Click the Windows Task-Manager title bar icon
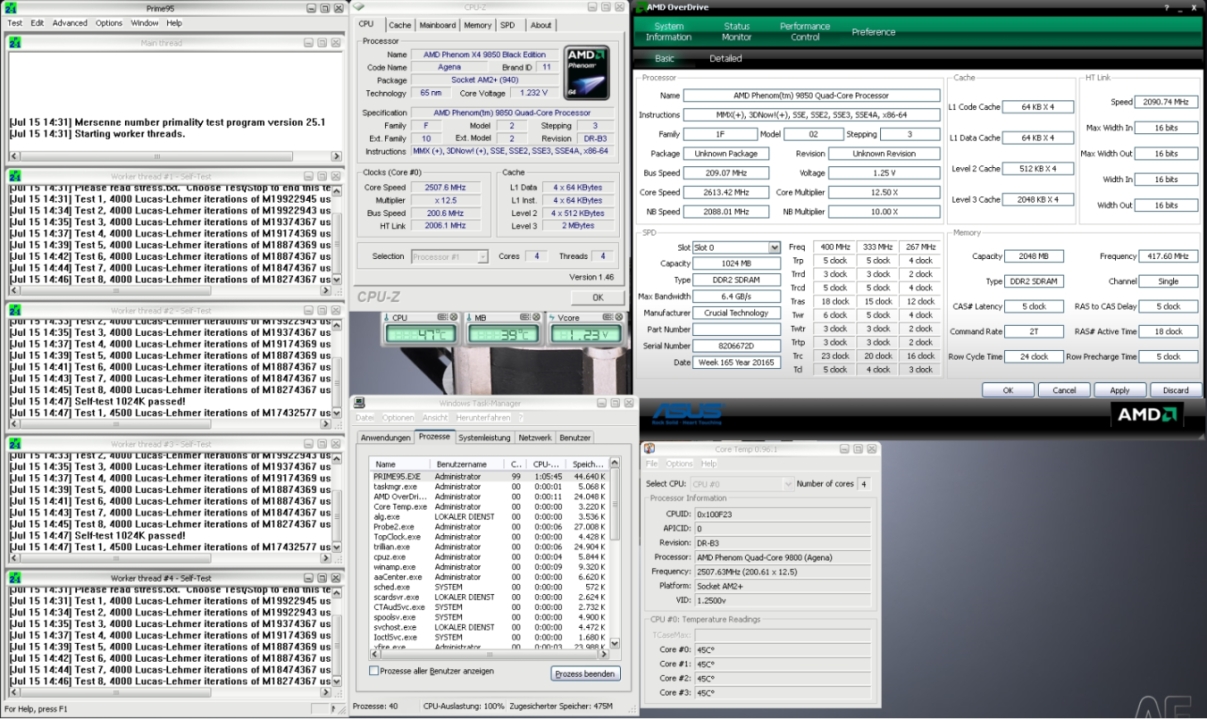The image size is (1207, 719). point(360,402)
